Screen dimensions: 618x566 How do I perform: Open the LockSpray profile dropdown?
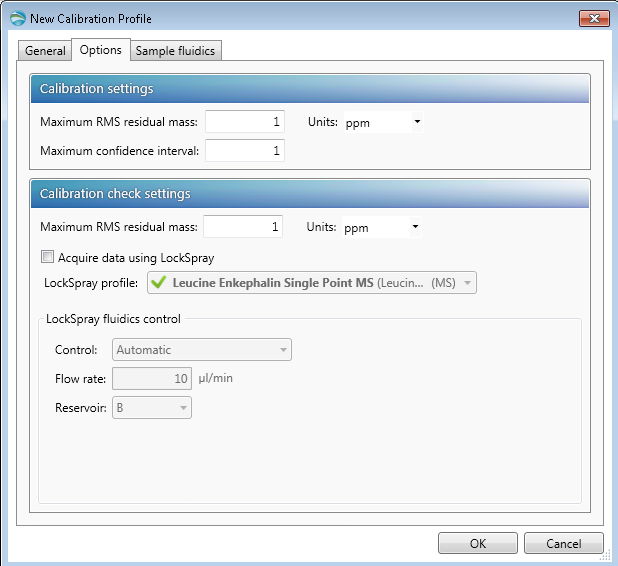(312, 283)
